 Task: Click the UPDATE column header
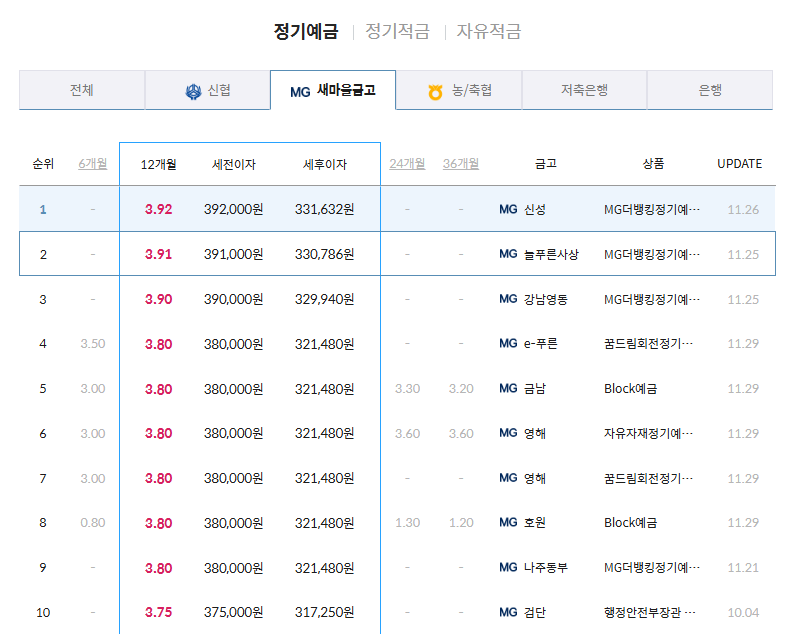coord(739,164)
